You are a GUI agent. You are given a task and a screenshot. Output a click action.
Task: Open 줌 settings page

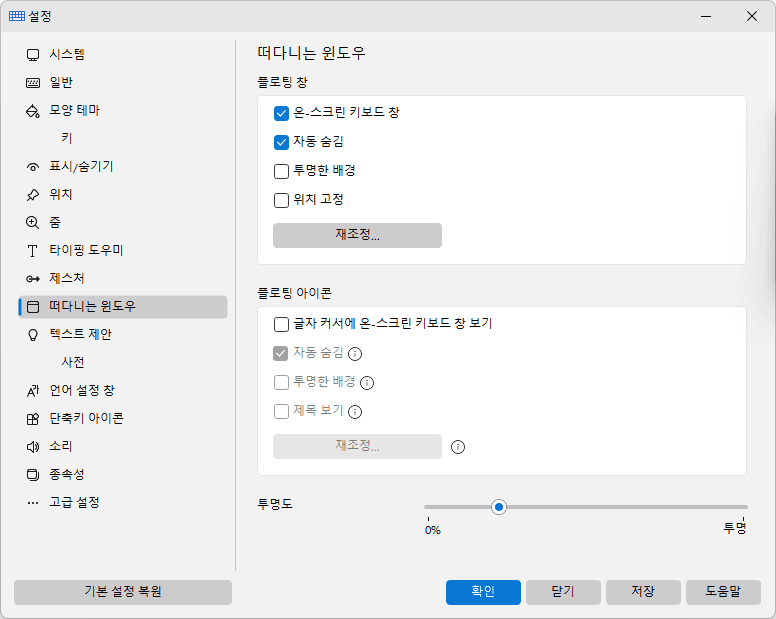click(123, 223)
